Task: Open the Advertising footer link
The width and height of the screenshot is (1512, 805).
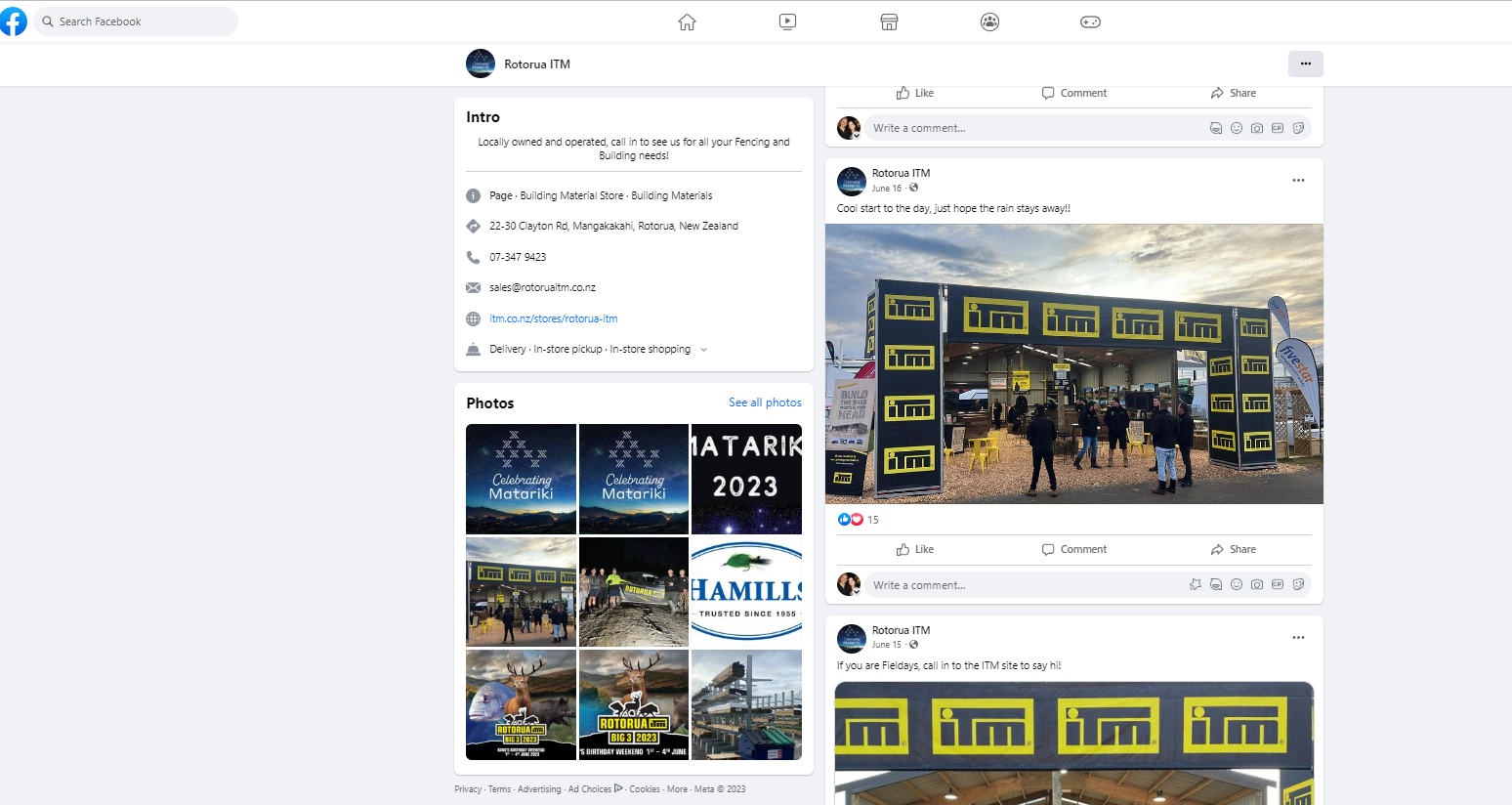Action: point(539,789)
